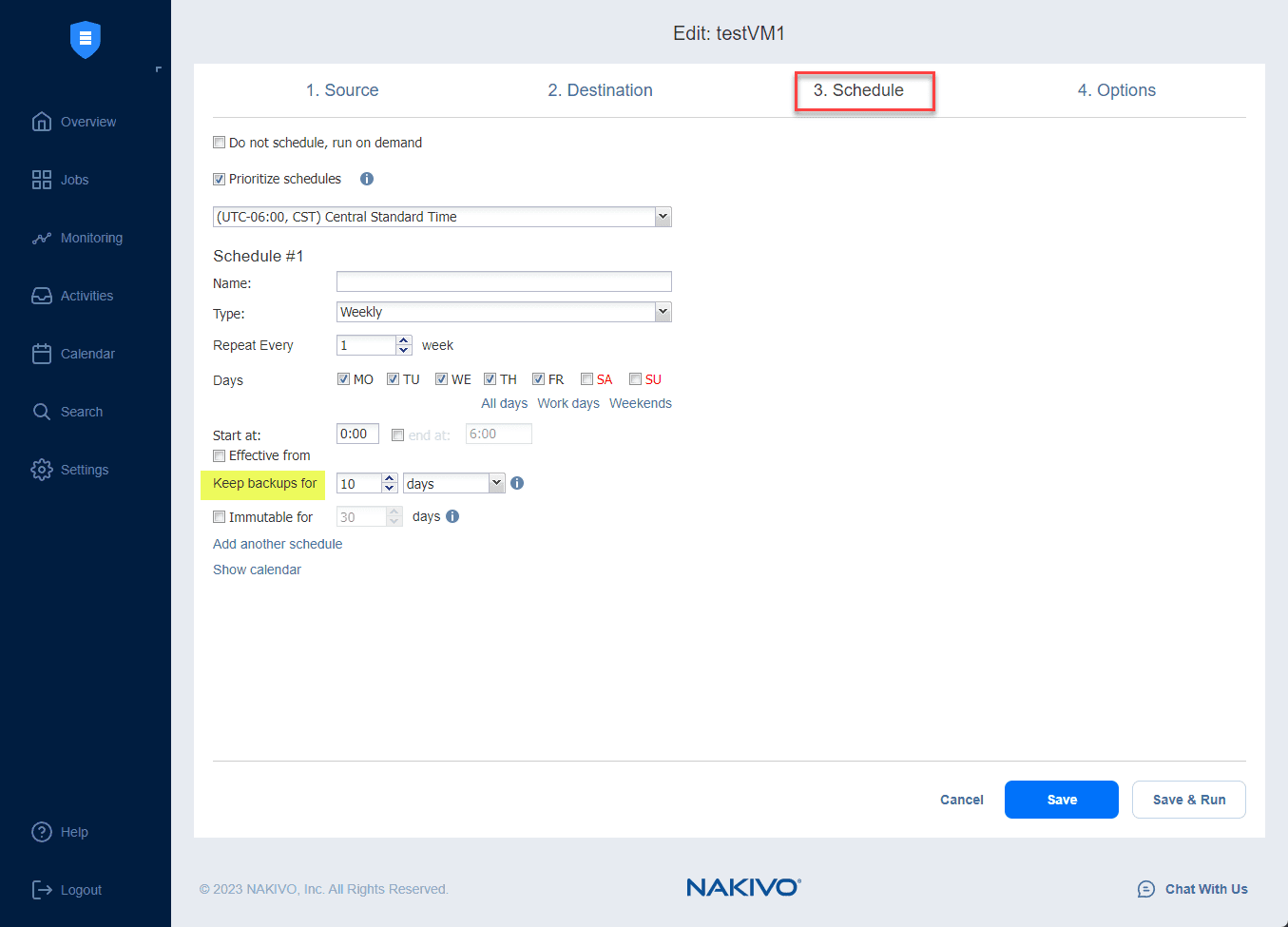
Task: Click the Monitoring graph icon
Action: pos(42,238)
